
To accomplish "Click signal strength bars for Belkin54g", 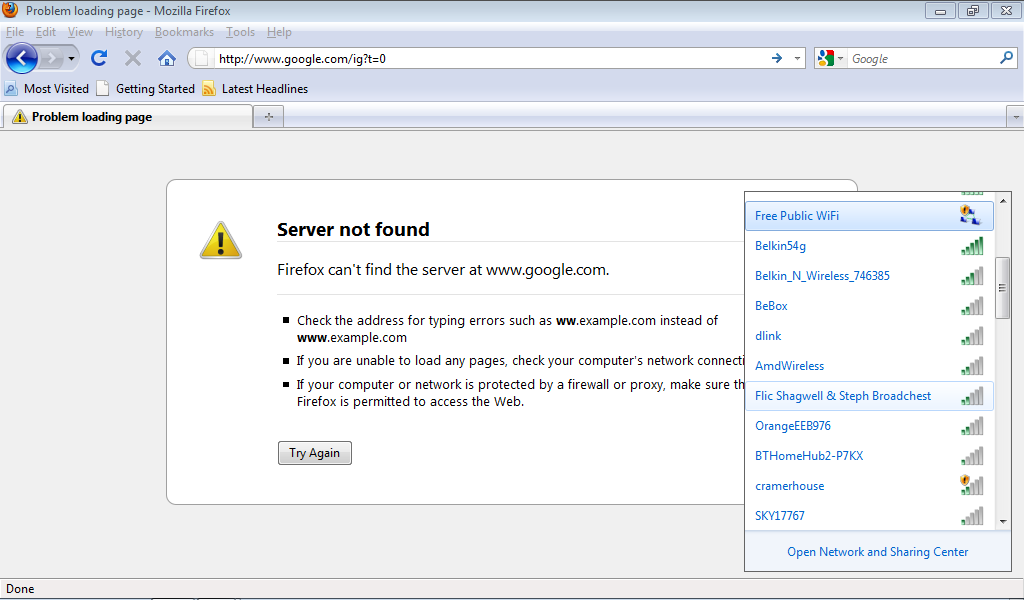I will pyautogui.click(x=972, y=246).
